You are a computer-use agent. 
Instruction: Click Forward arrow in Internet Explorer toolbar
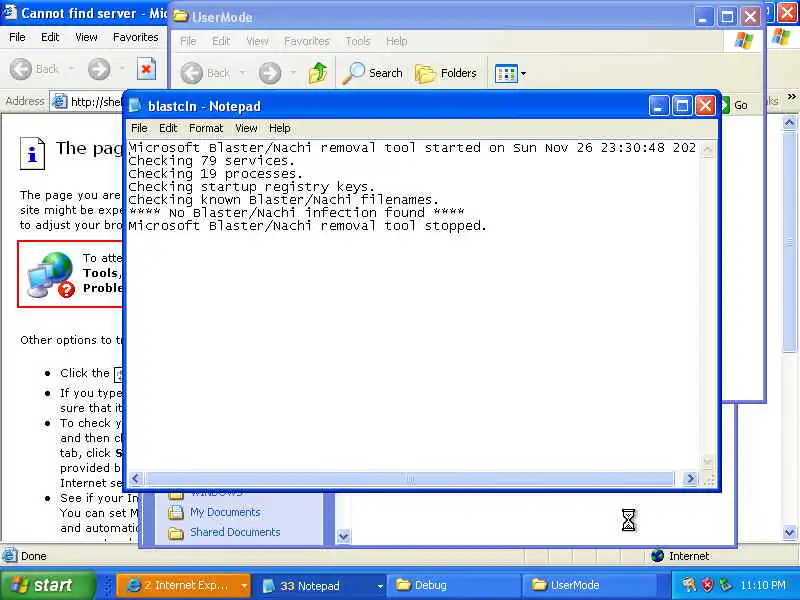(99, 69)
